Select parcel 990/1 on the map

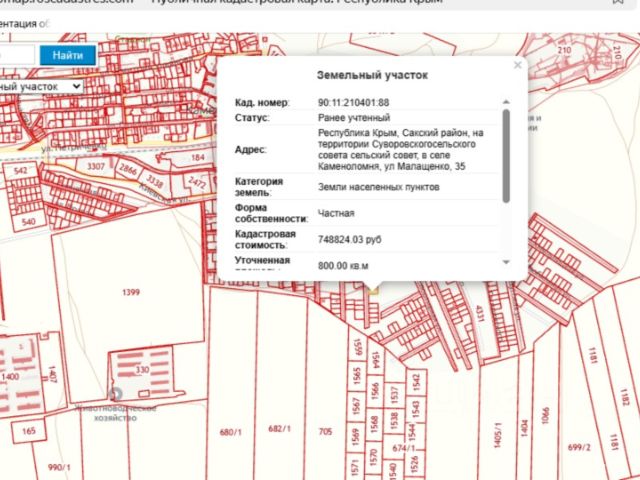(x=60, y=467)
